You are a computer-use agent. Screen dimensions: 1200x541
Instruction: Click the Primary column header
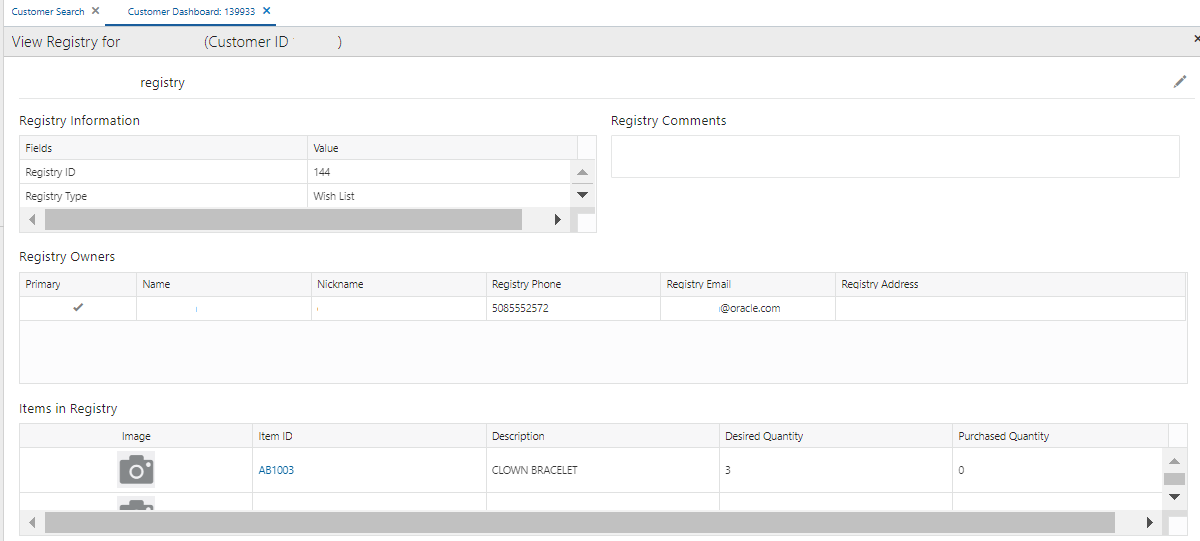(78, 284)
